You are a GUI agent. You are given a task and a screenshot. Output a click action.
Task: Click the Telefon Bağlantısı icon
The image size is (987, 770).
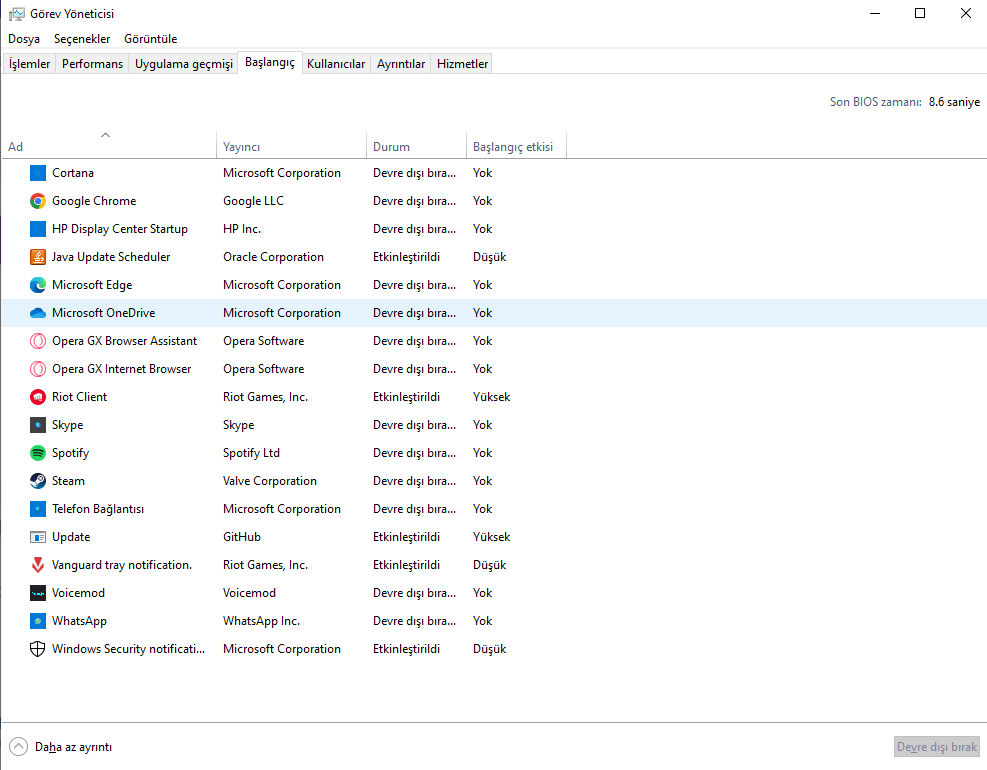pyautogui.click(x=38, y=509)
